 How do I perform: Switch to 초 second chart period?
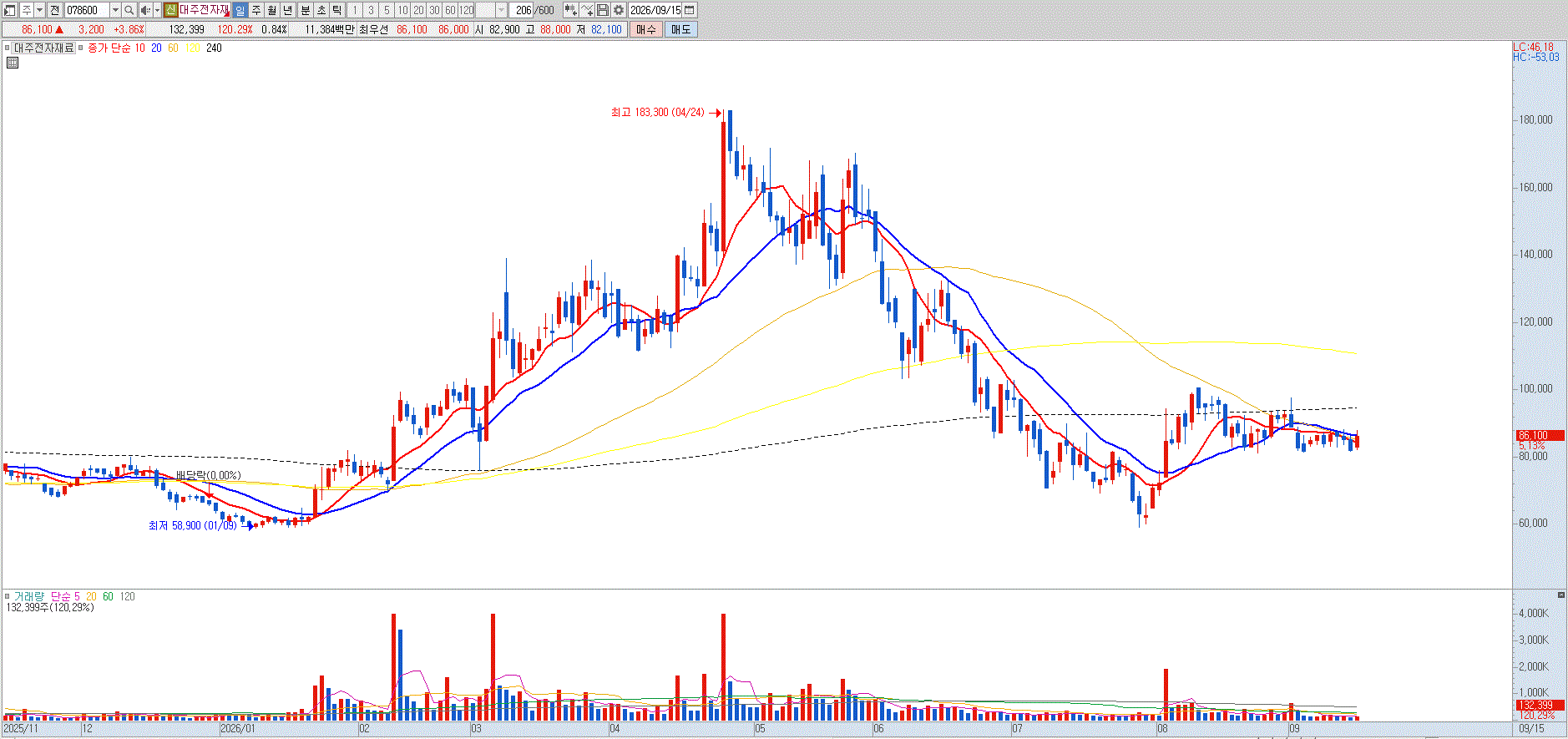[x=321, y=10]
